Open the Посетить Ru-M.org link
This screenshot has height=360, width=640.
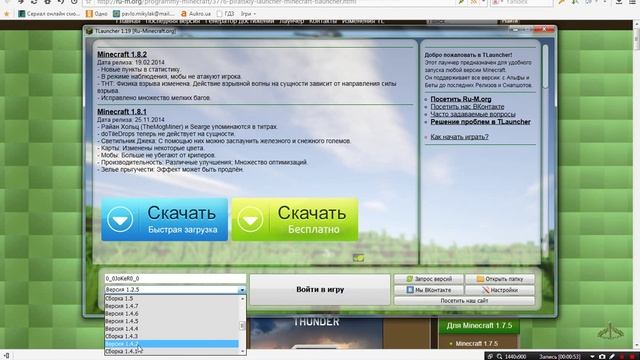[x=461, y=99]
